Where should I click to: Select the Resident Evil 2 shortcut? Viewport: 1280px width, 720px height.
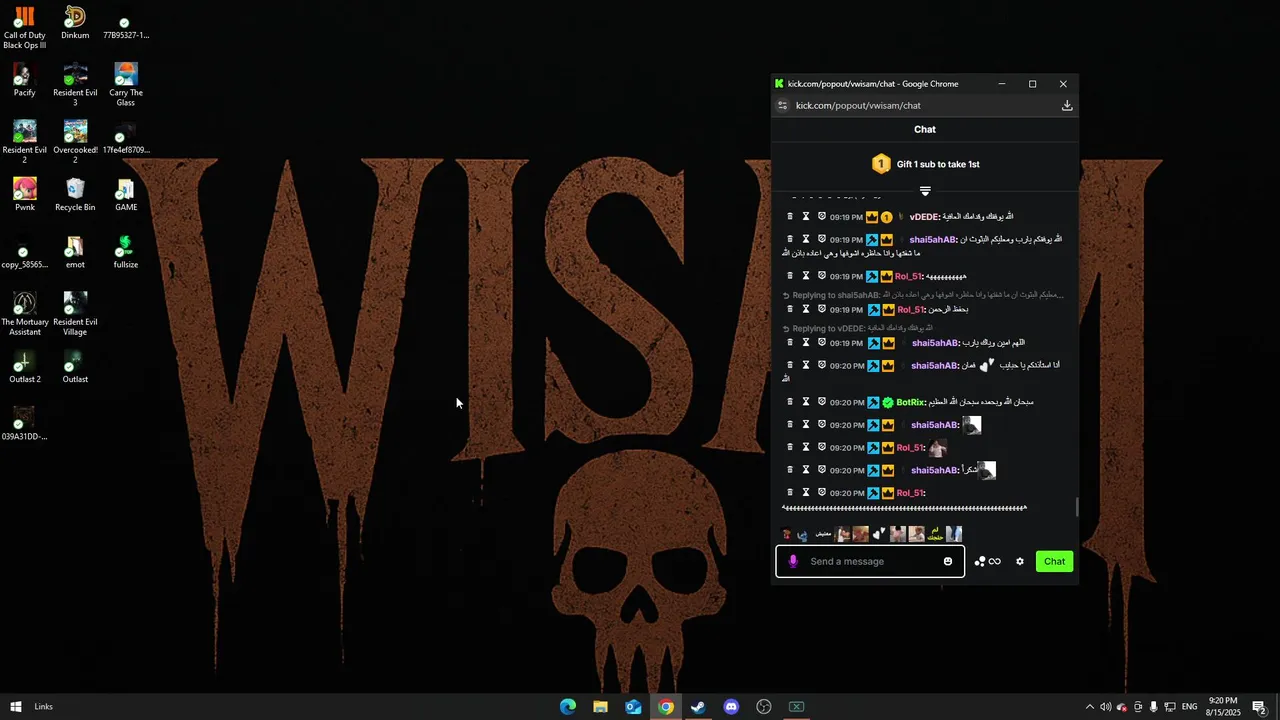[x=24, y=142]
